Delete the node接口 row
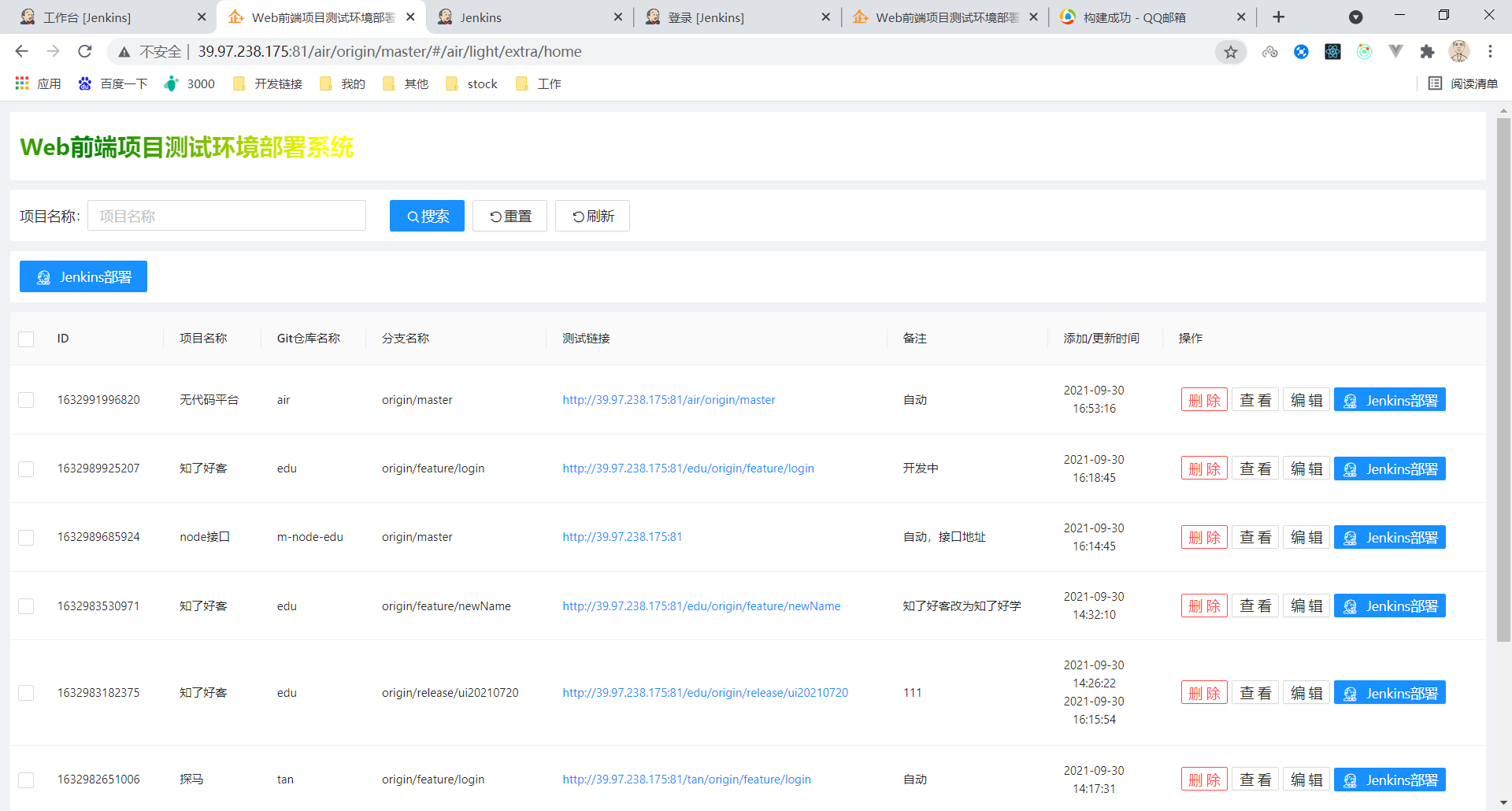This screenshot has height=811, width=1512. (1204, 537)
